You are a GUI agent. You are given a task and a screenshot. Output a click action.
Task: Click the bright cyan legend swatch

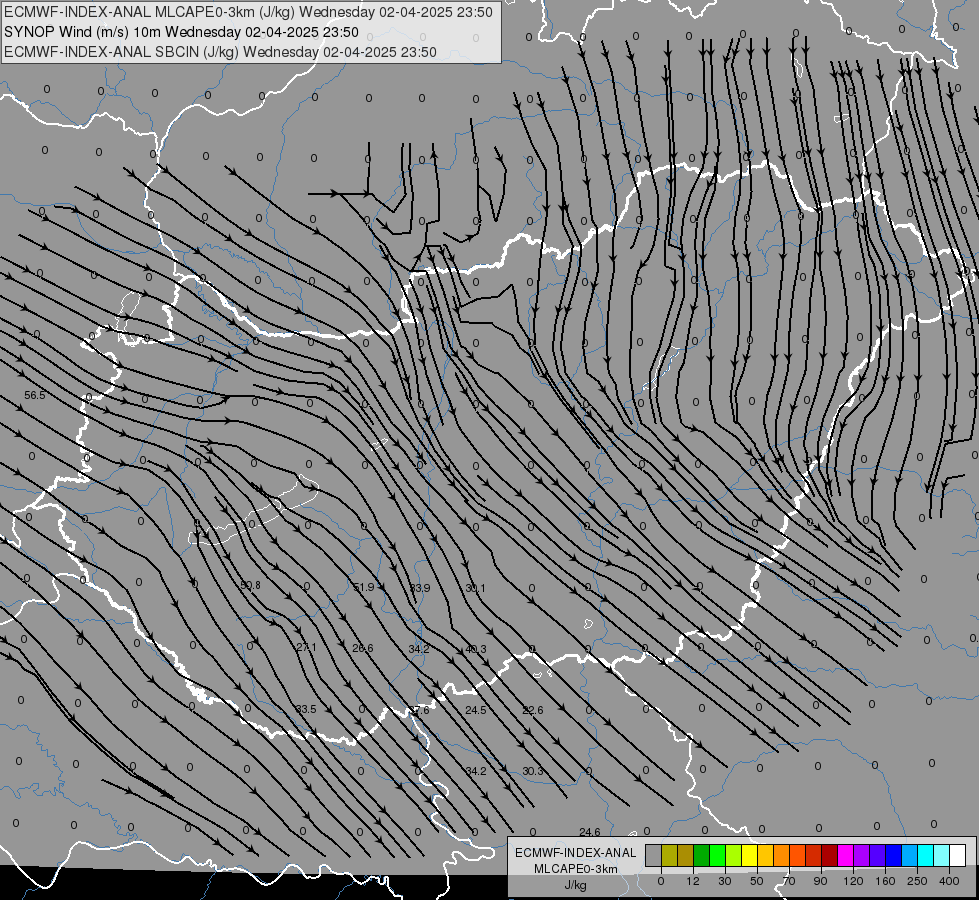coord(926,855)
